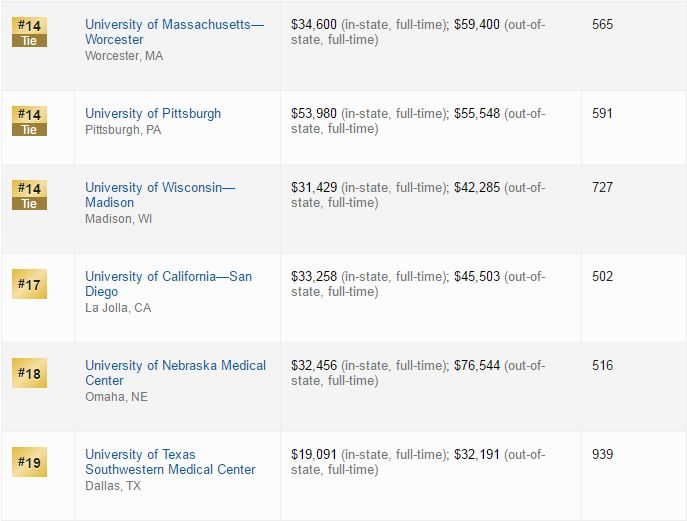Click the #14 Tie badge for Massachusetts—Worcester

[x=29, y=32]
